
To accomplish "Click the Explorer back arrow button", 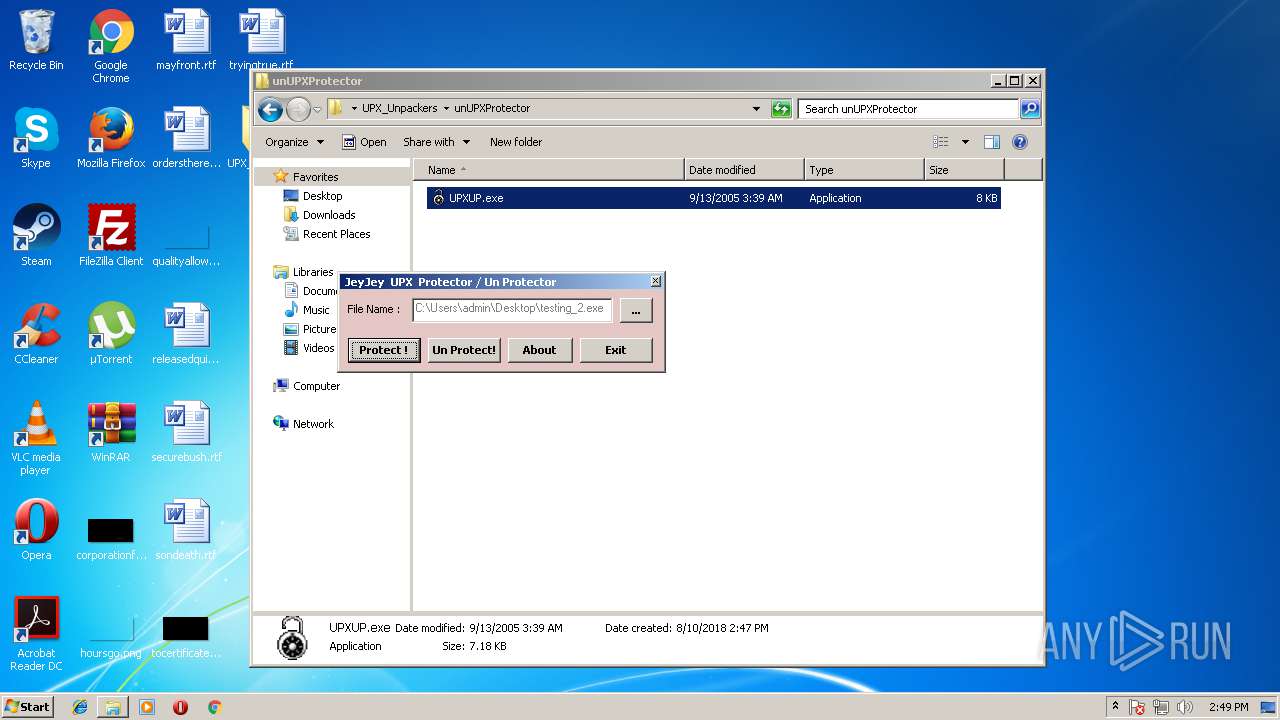I will tap(270, 109).
